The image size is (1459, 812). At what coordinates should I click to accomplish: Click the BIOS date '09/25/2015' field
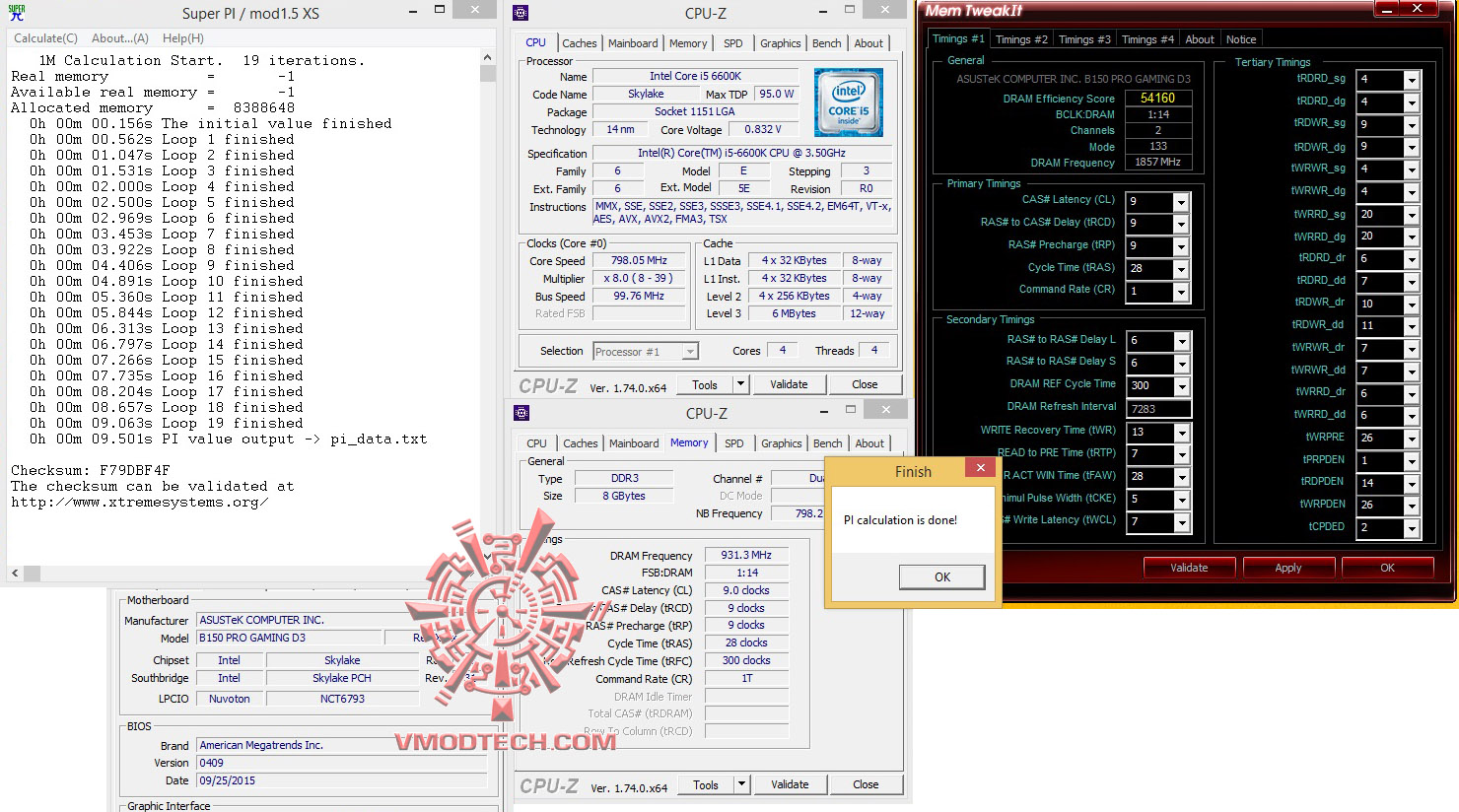tap(342, 780)
